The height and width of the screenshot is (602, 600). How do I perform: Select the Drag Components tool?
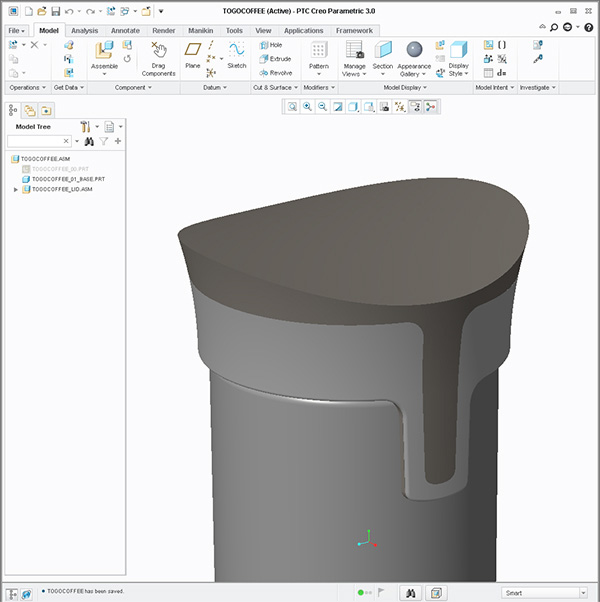click(x=158, y=51)
